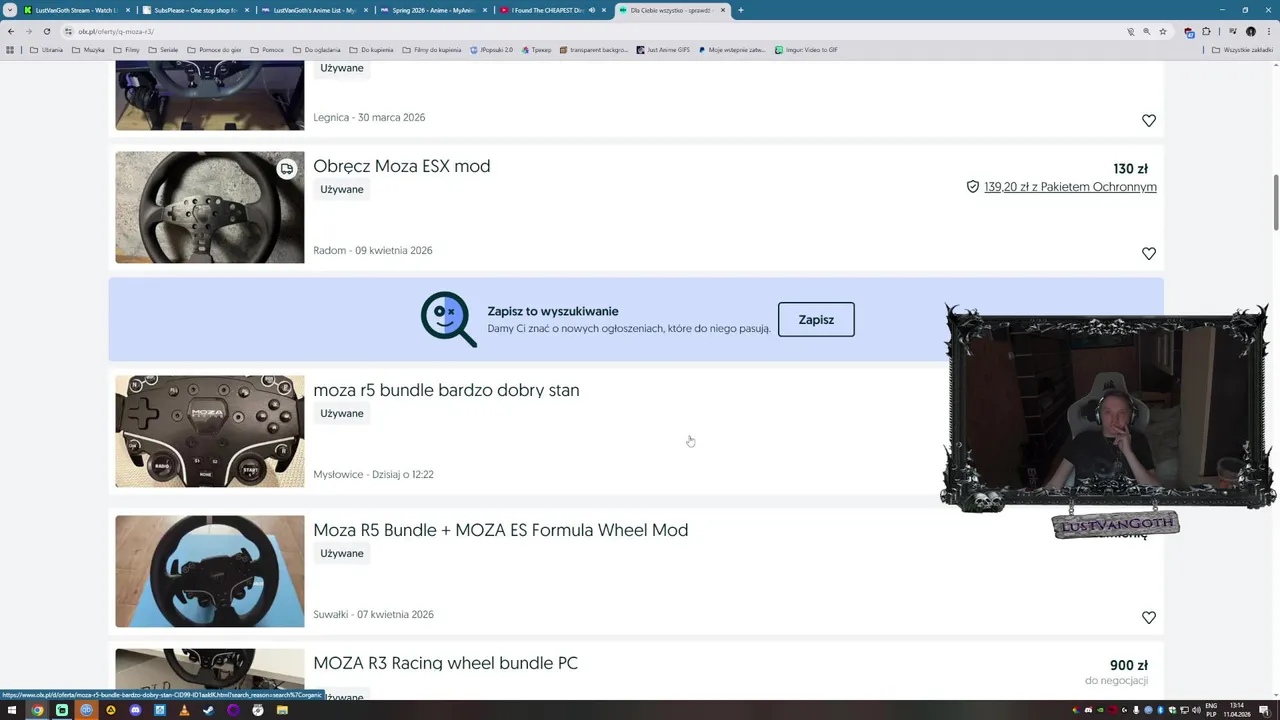Open the Filmy bookmarks folder
Viewport: 1280px width, 720px height.
point(127,50)
